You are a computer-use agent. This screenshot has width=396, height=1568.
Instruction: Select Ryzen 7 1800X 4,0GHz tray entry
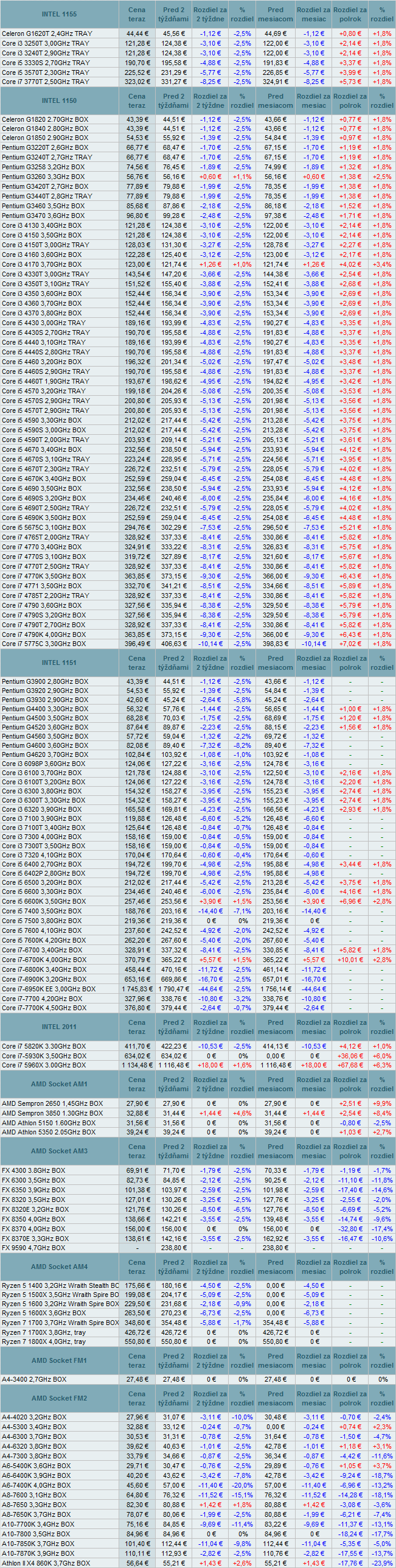tap(44, 1341)
